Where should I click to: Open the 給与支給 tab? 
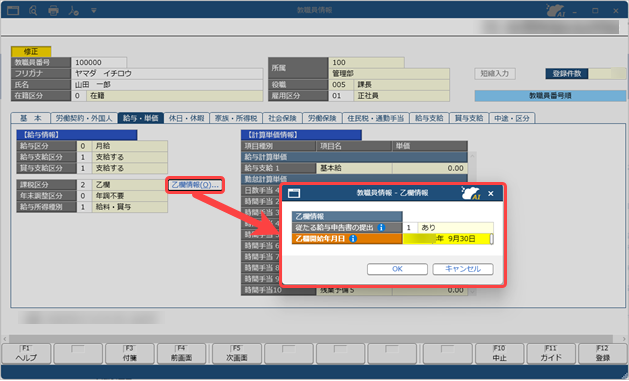429,118
